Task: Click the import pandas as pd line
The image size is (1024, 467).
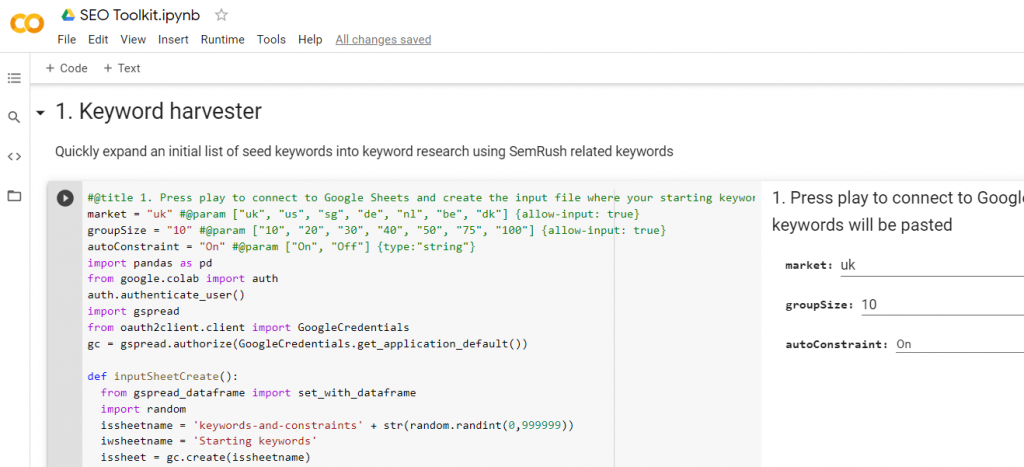Action: click(150, 263)
